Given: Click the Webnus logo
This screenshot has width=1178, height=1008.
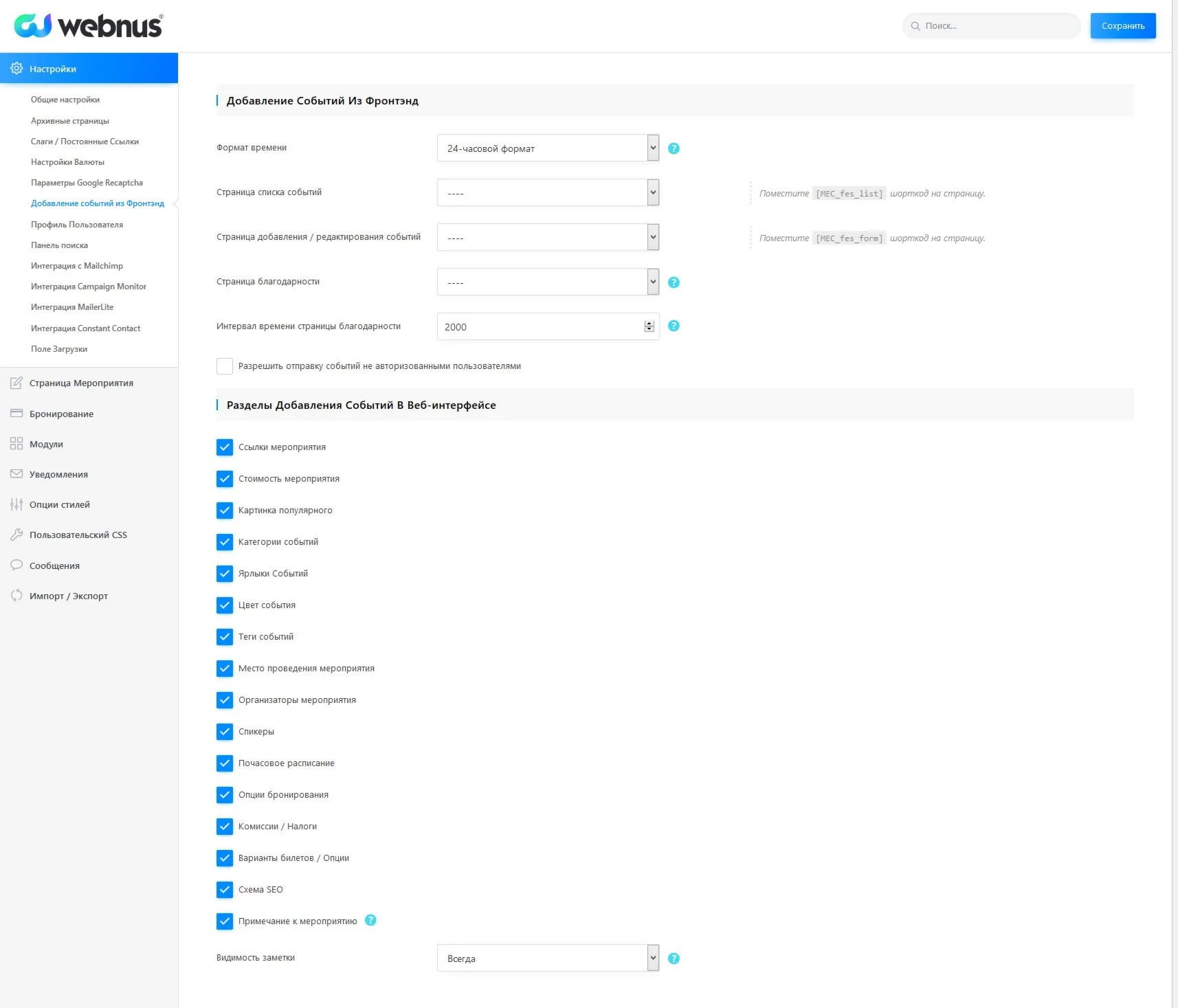Looking at the screenshot, I should [88, 26].
